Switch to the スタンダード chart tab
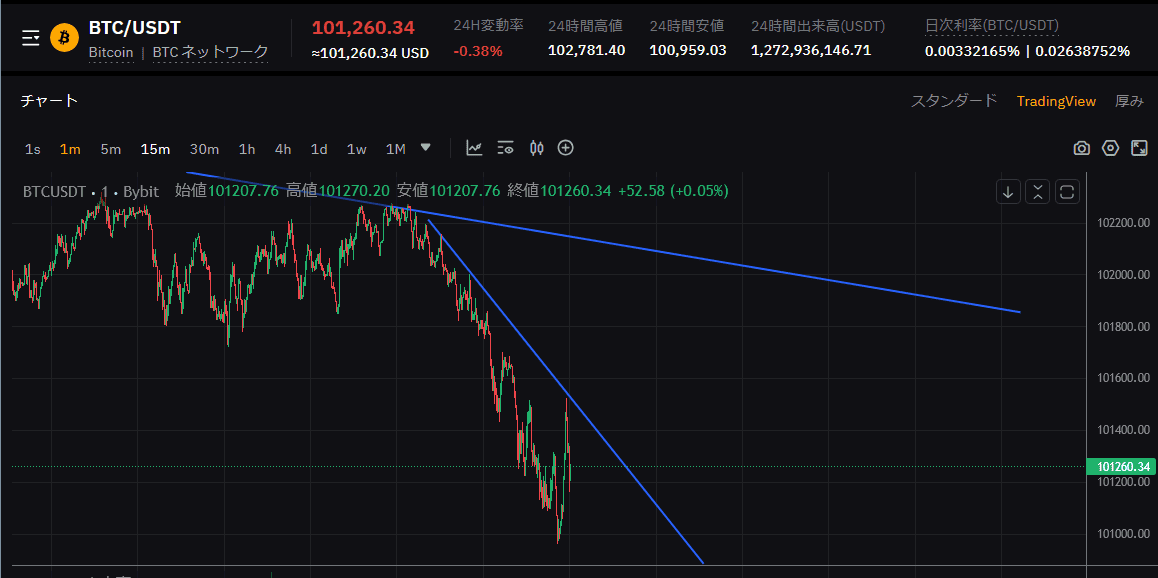 (954, 101)
